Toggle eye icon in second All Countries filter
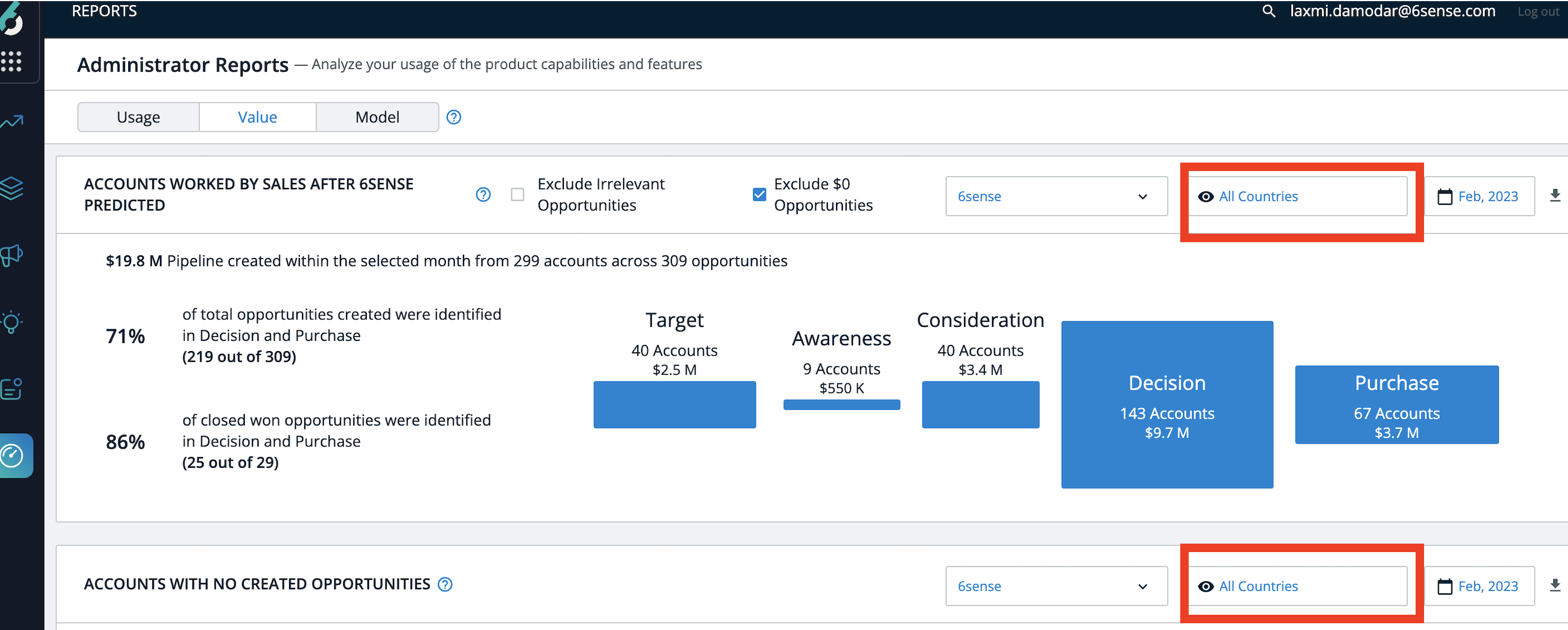The height and width of the screenshot is (630, 1568). [1205, 586]
